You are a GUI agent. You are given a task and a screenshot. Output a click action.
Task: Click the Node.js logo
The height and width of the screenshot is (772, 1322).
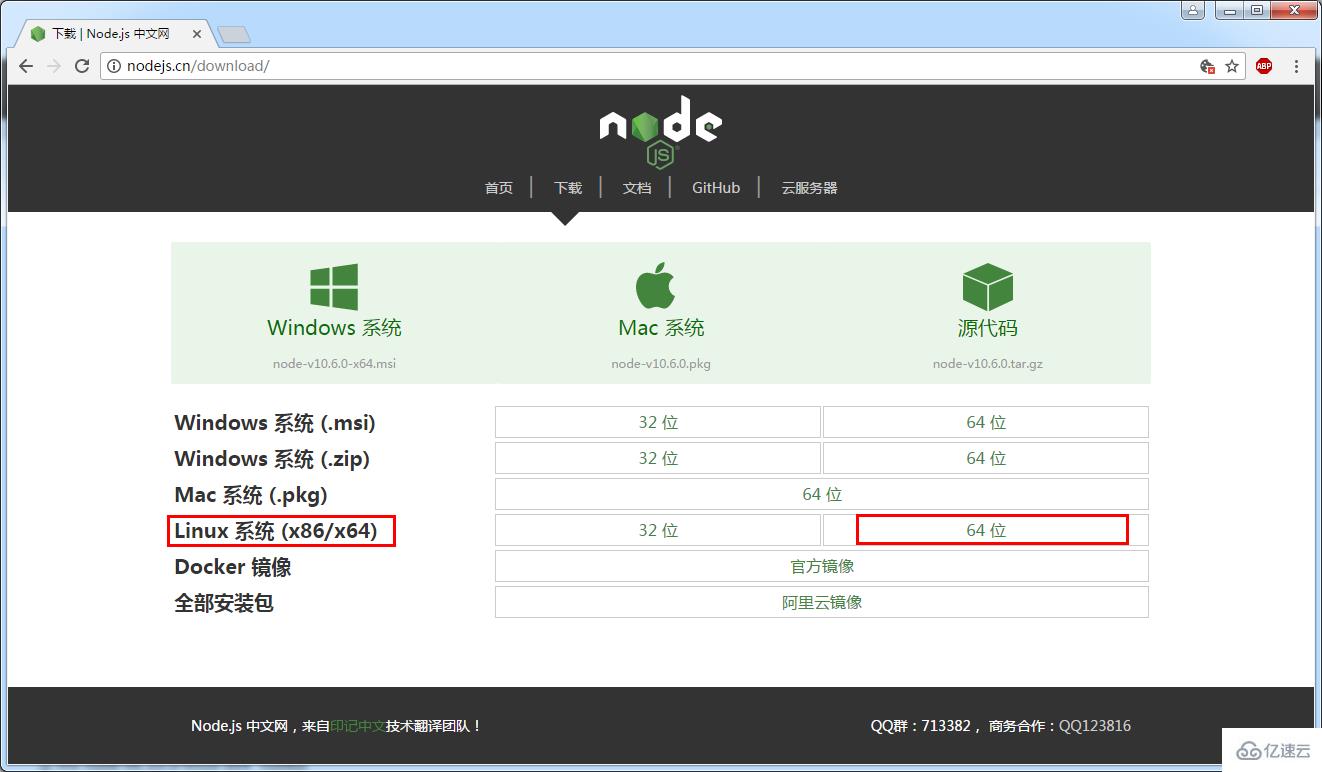click(x=659, y=130)
